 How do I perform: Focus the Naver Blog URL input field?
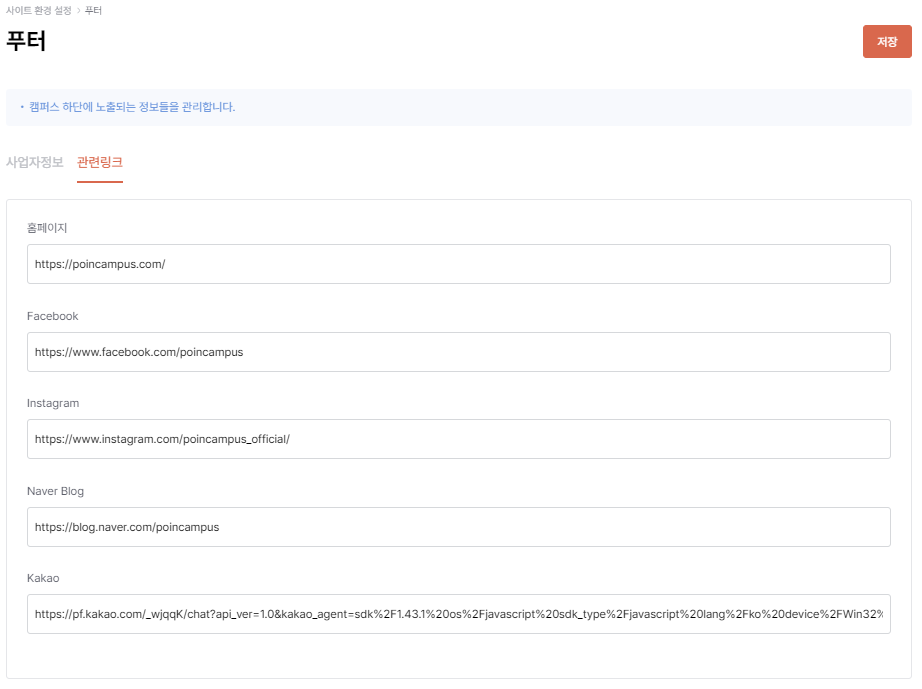pyautogui.click(x=459, y=527)
